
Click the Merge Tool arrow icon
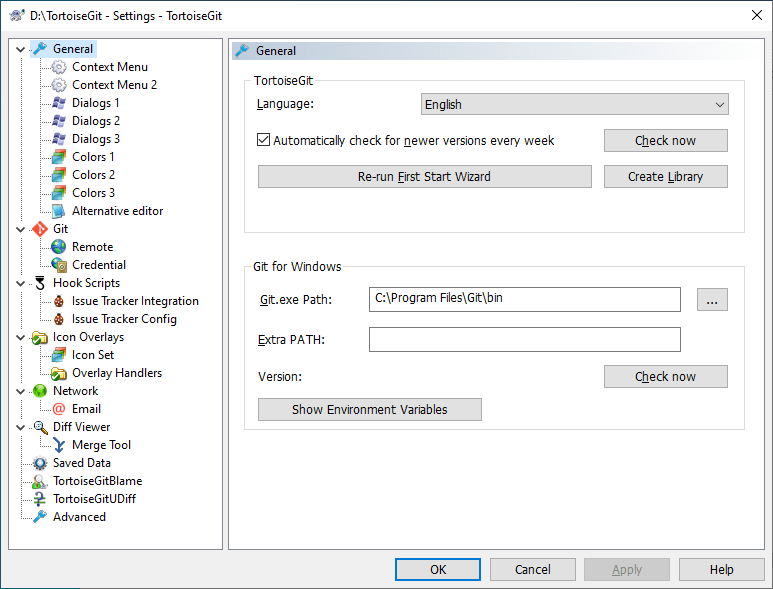[59, 445]
